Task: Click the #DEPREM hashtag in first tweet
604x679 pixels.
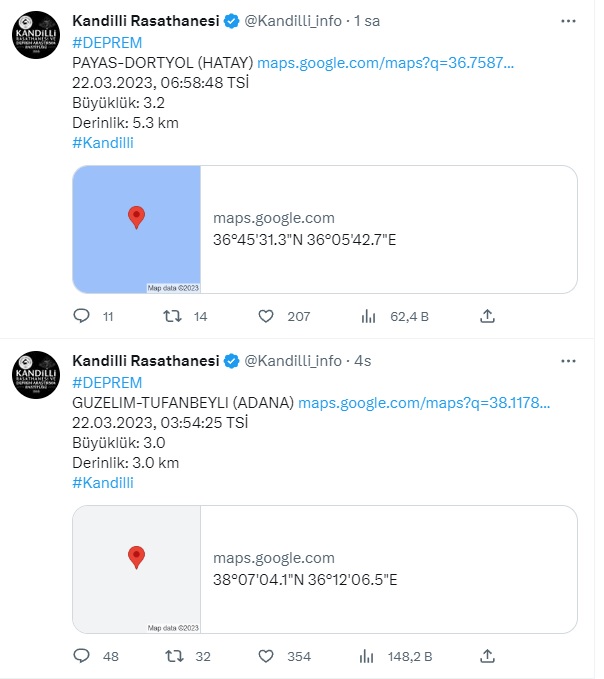Action: pyautogui.click(x=107, y=43)
